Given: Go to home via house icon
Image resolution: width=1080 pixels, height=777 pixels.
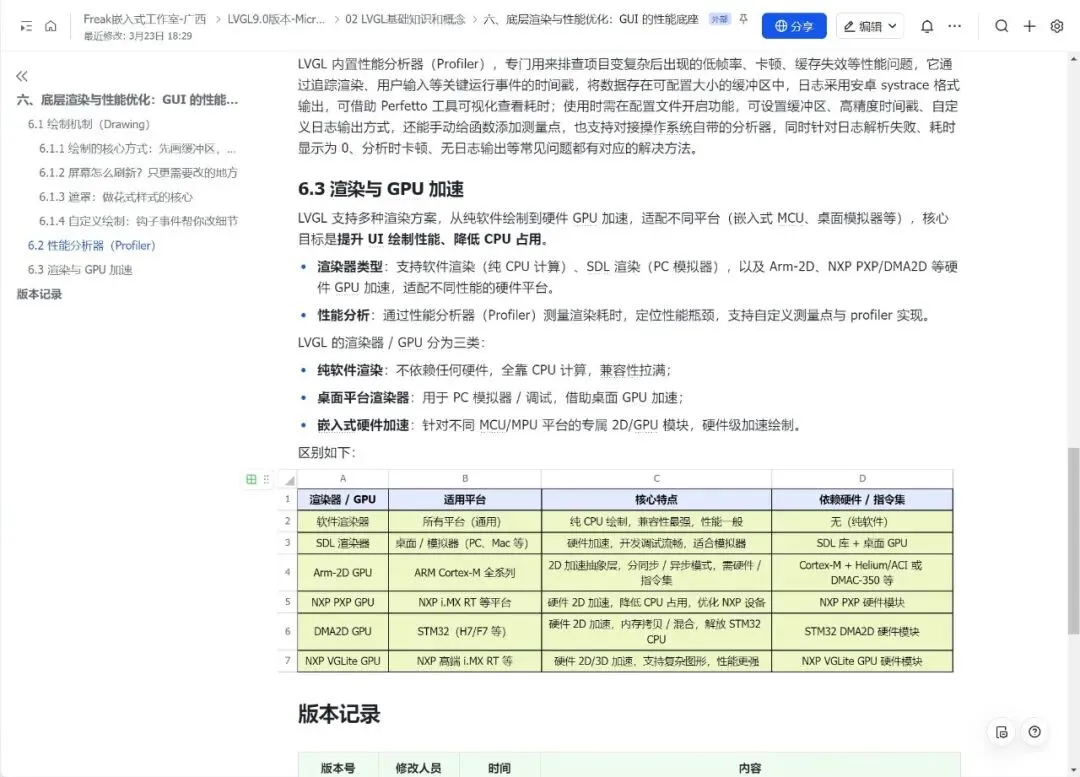Looking at the screenshot, I should pyautogui.click(x=50, y=26).
